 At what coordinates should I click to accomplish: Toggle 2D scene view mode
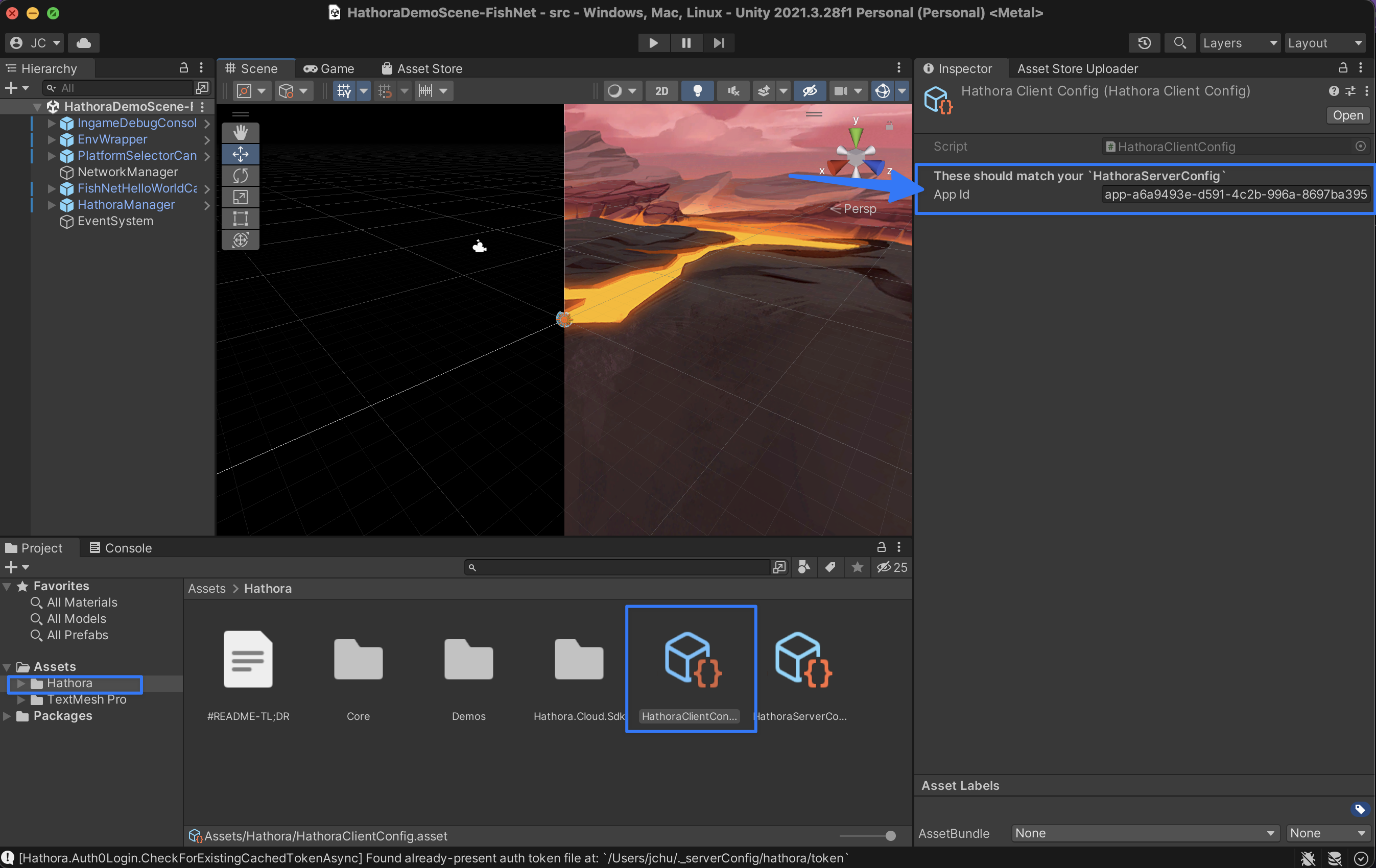point(662,91)
